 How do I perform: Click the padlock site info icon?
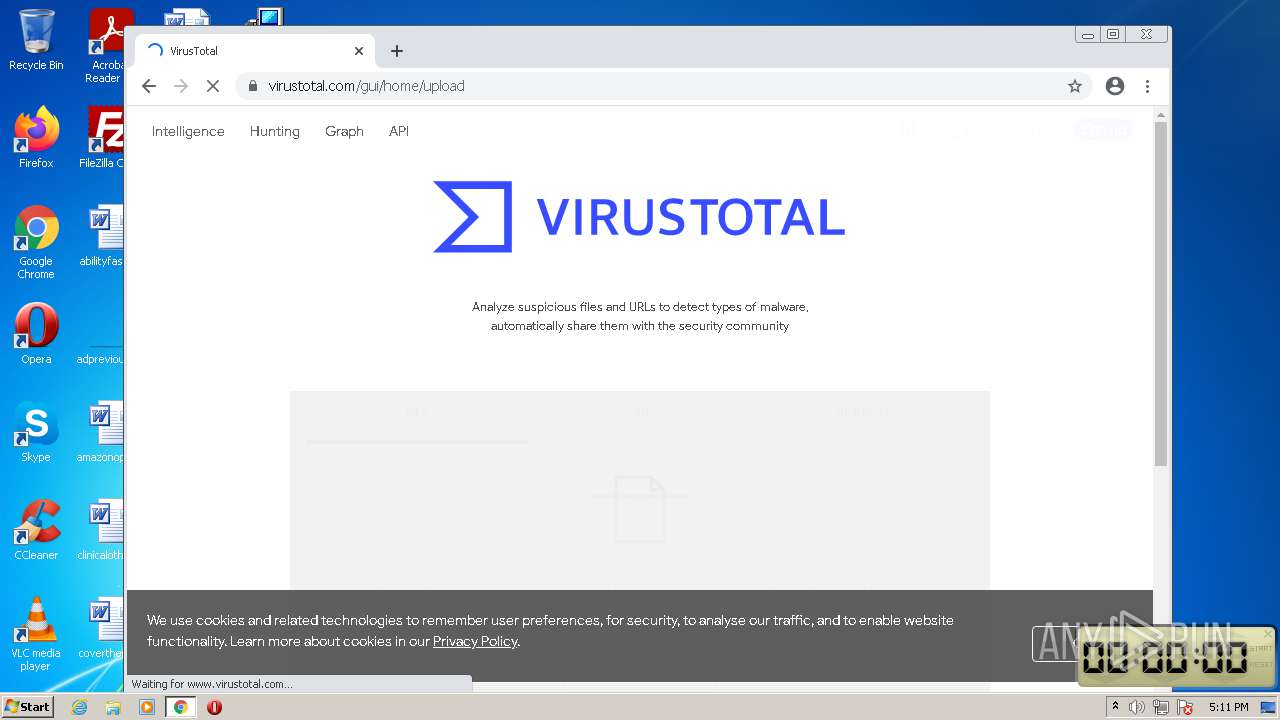pyautogui.click(x=253, y=86)
